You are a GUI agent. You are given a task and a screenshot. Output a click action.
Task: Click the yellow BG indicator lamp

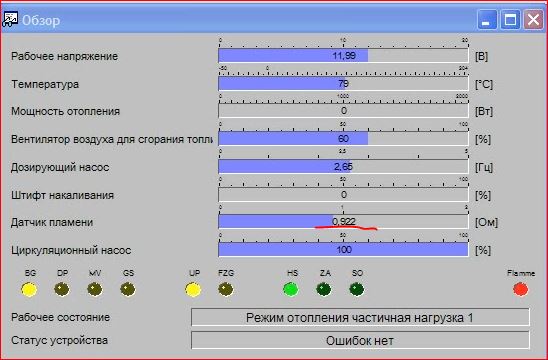click(29, 289)
